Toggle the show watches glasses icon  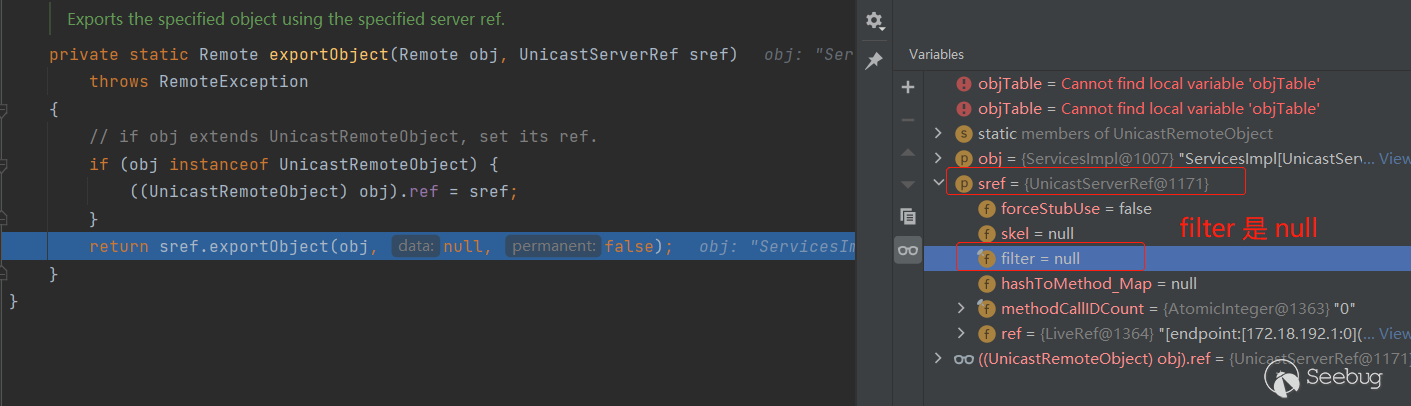(908, 251)
